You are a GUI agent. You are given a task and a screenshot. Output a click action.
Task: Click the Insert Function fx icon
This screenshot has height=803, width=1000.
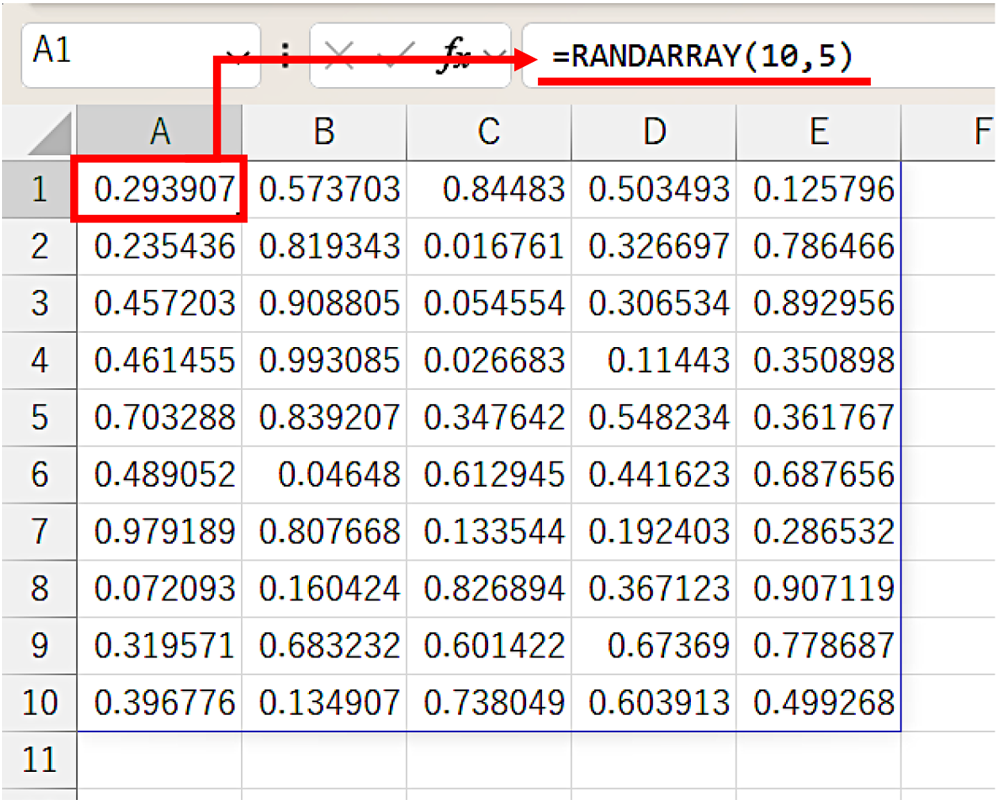455,56
